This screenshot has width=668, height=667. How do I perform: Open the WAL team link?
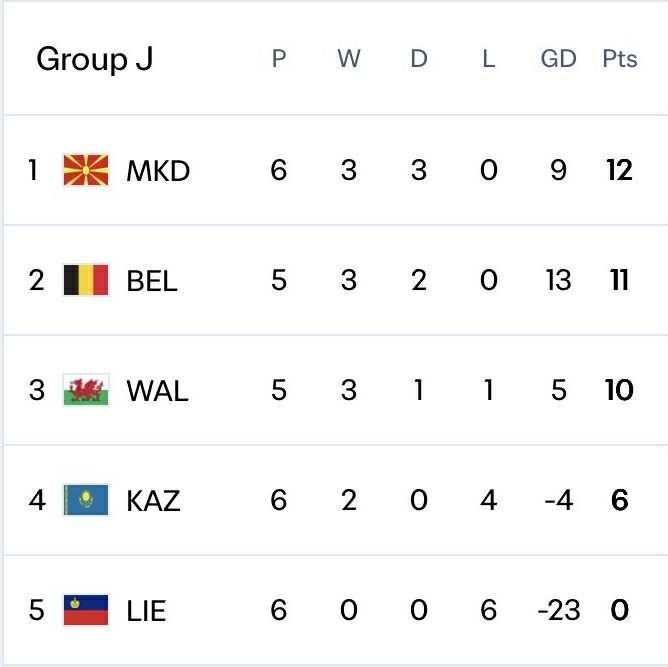point(156,391)
